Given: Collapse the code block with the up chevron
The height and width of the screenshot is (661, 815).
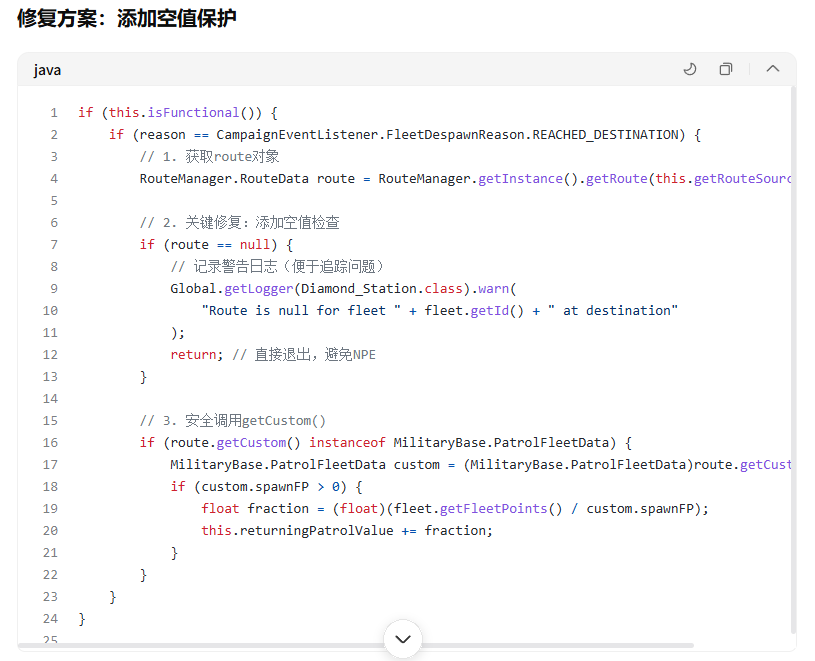Looking at the screenshot, I should click(x=772, y=69).
